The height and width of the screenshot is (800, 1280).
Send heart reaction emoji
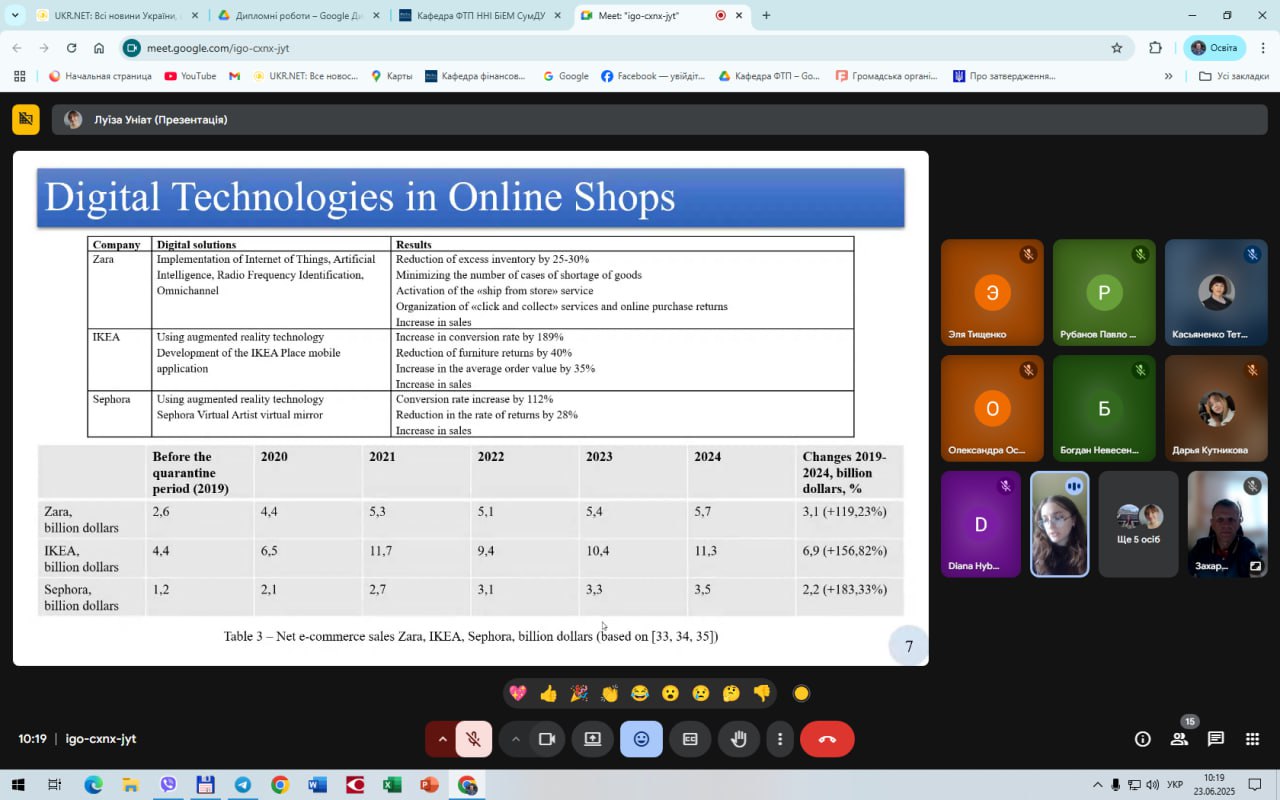518,693
